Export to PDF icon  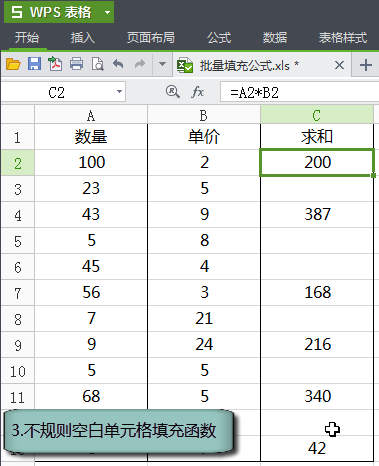(55, 64)
